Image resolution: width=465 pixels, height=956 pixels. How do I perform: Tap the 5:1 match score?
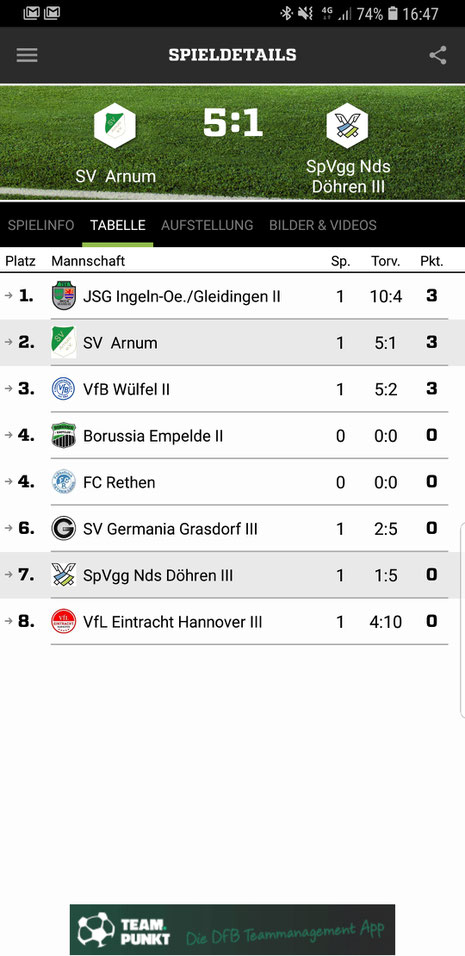[x=232, y=124]
